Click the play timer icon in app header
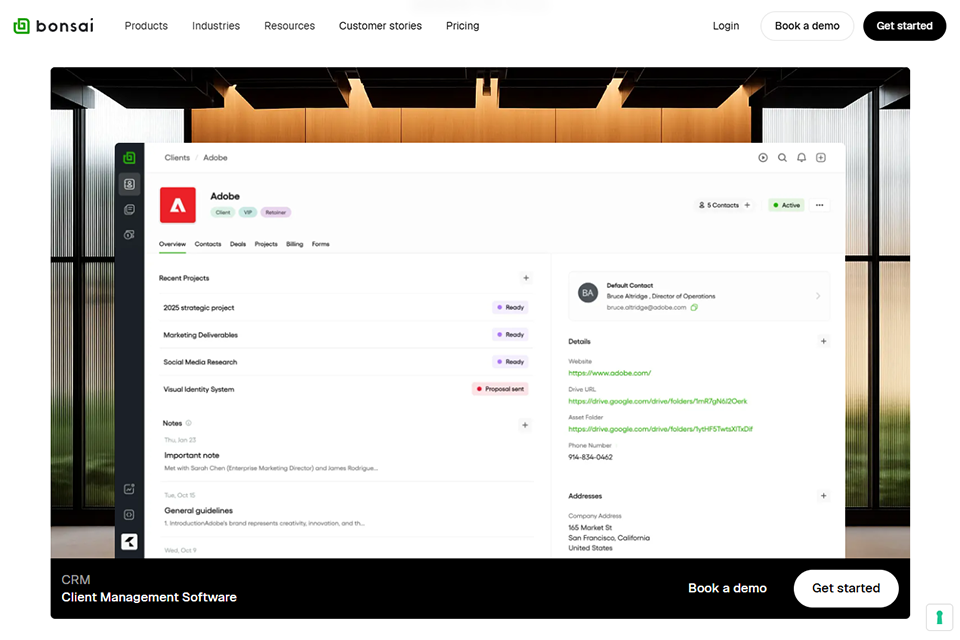 (x=763, y=157)
